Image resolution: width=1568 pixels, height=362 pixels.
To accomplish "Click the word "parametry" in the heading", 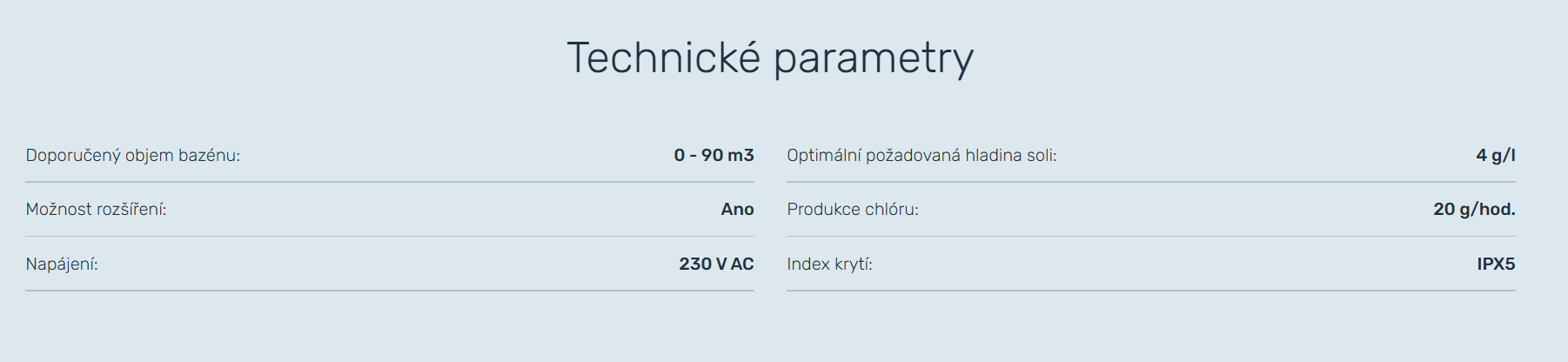I will coord(873,60).
